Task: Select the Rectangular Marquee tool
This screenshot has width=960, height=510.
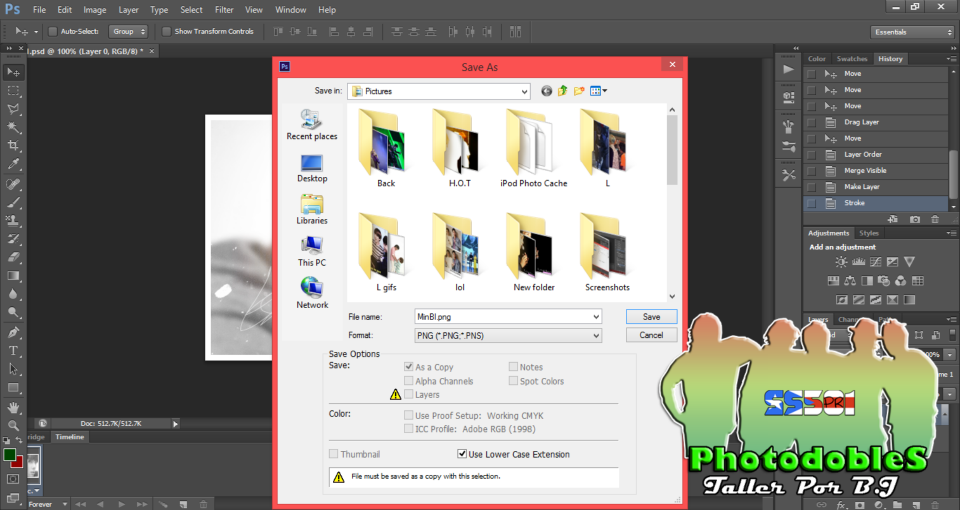Action: 13,91
